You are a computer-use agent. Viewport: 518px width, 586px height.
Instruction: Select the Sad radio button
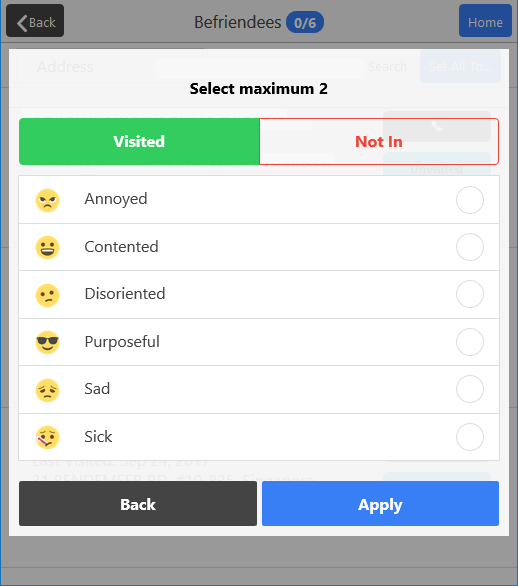pos(470,389)
